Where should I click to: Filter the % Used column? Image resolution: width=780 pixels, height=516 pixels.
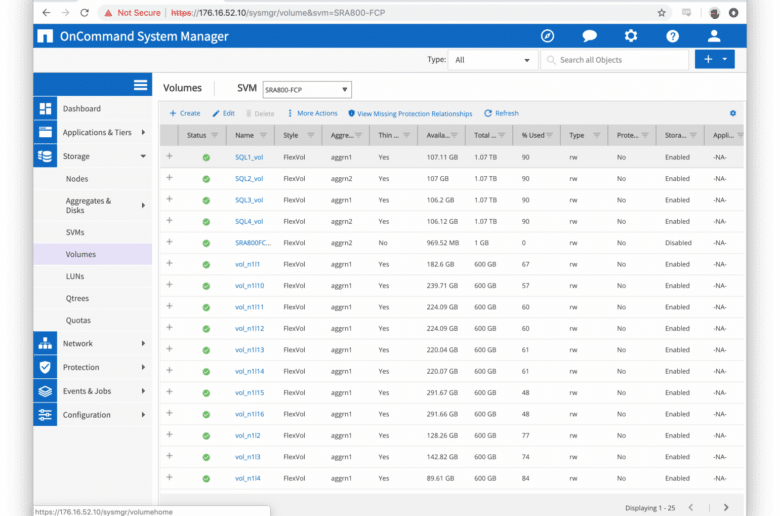550,135
